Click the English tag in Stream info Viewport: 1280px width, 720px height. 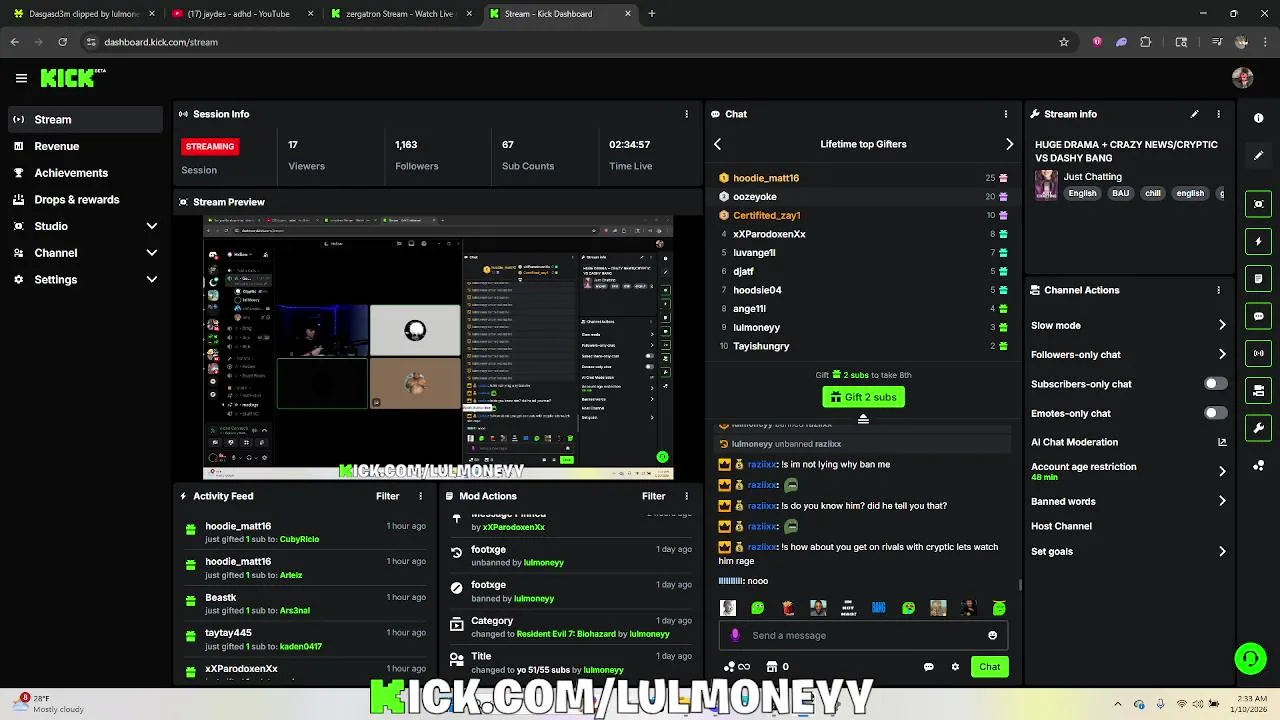(1082, 193)
